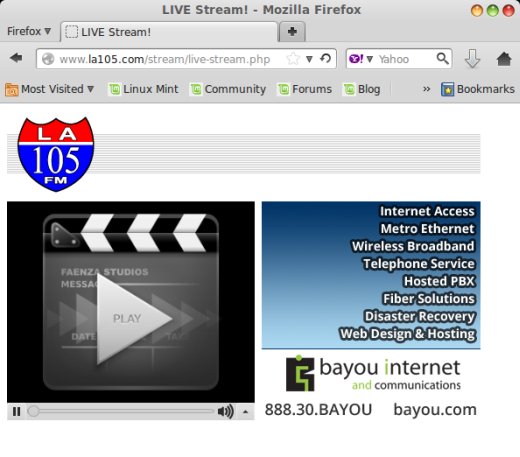Click the Hosted PBX ad text
Viewport: 520px width, 457px height.
[439, 281]
